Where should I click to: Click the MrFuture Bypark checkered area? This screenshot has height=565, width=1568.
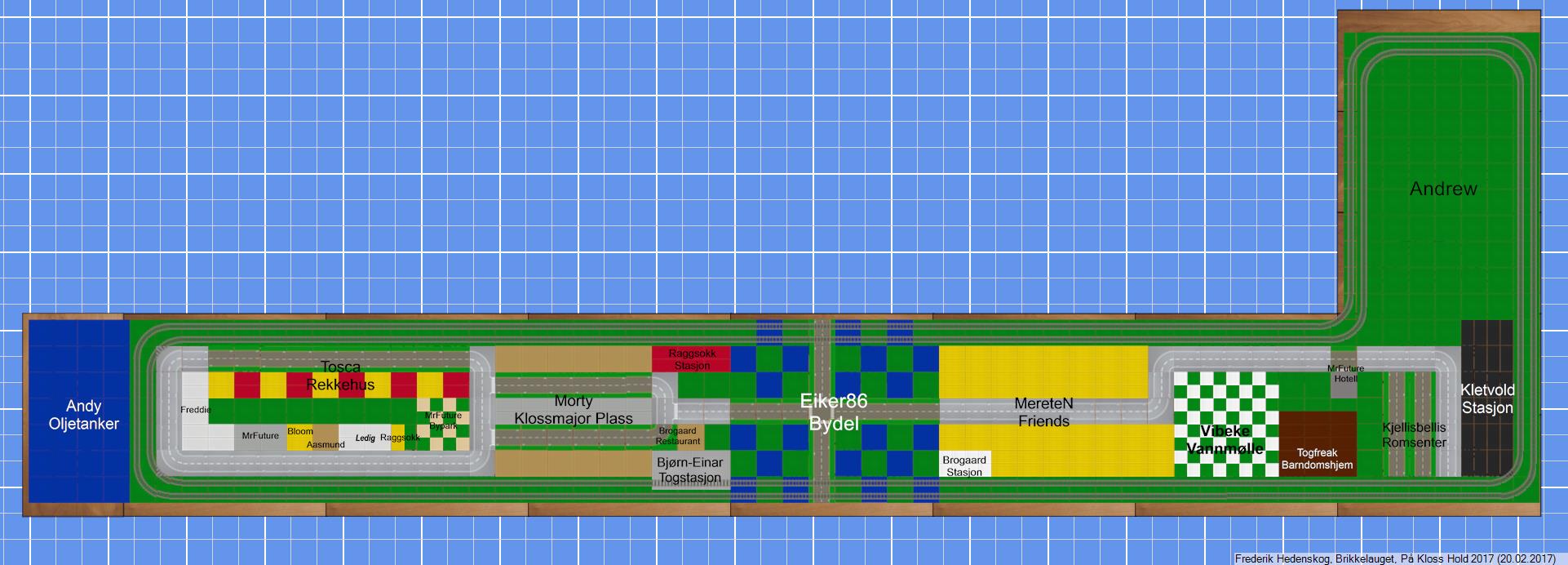click(x=444, y=424)
